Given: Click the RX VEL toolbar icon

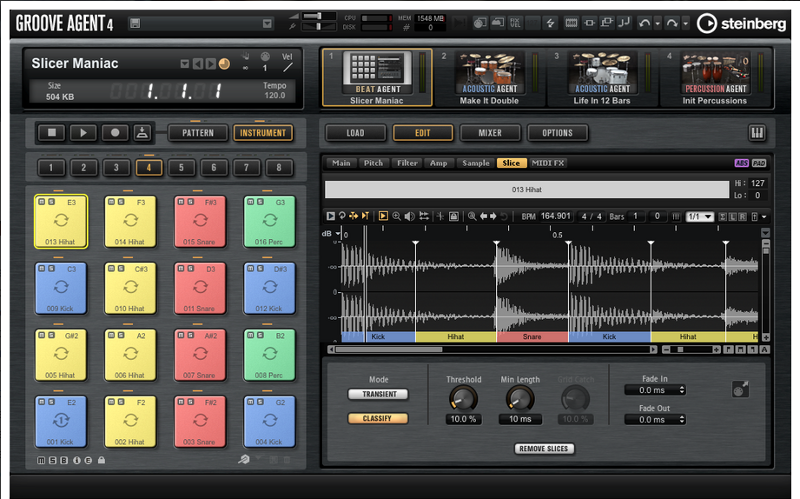Looking at the screenshot, I should click(515, 23).
